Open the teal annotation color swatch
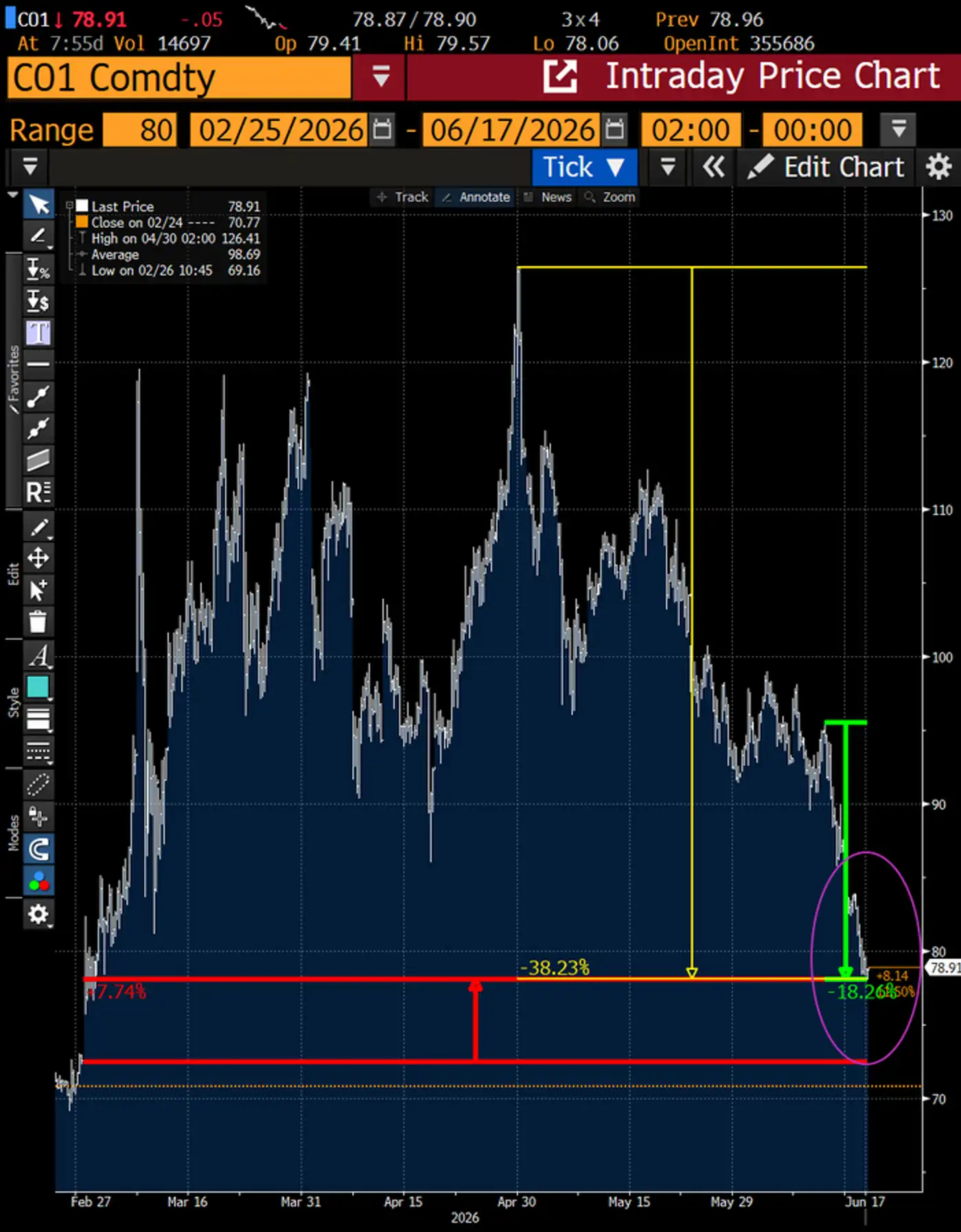Viewport: 961px width, 1232px height. click(38, 687)
